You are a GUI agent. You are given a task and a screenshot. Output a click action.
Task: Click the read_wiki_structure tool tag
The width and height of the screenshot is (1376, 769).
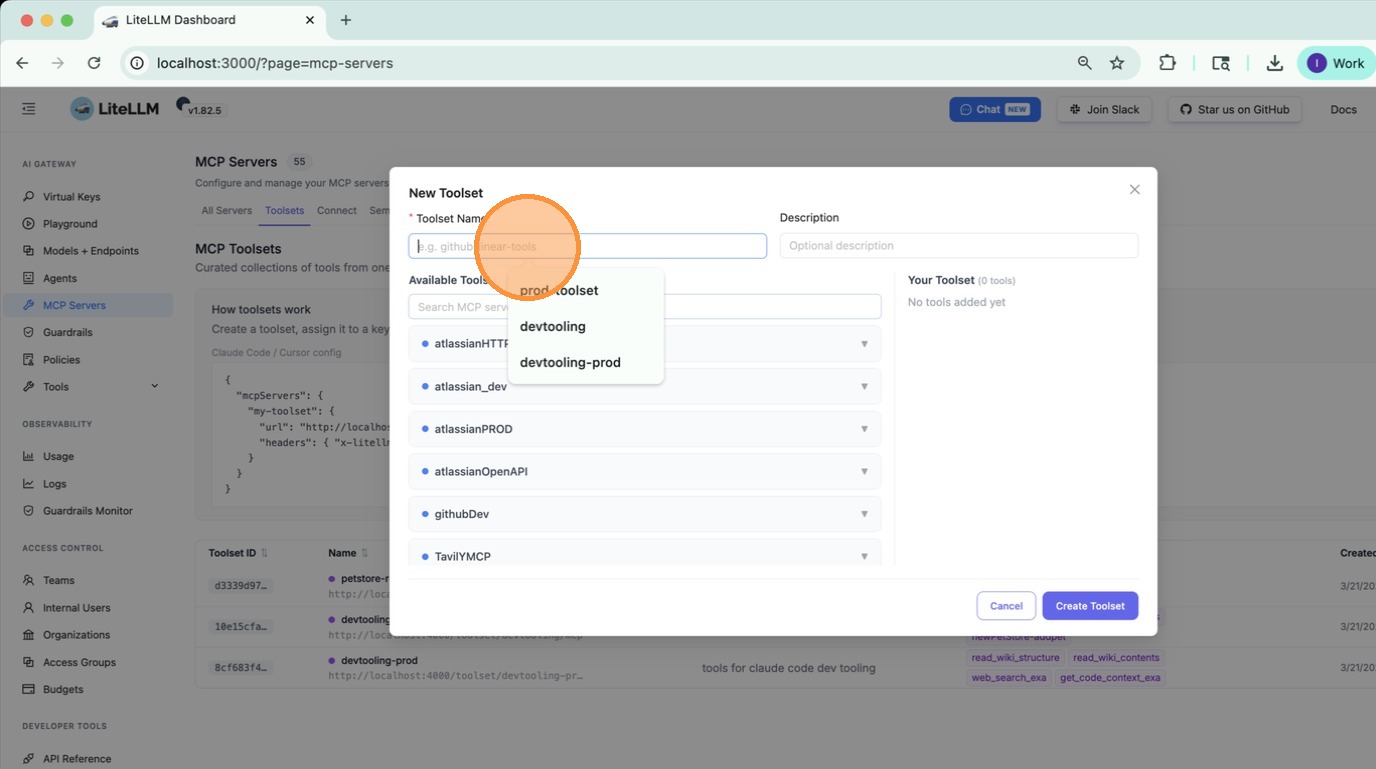[1015, 658]
